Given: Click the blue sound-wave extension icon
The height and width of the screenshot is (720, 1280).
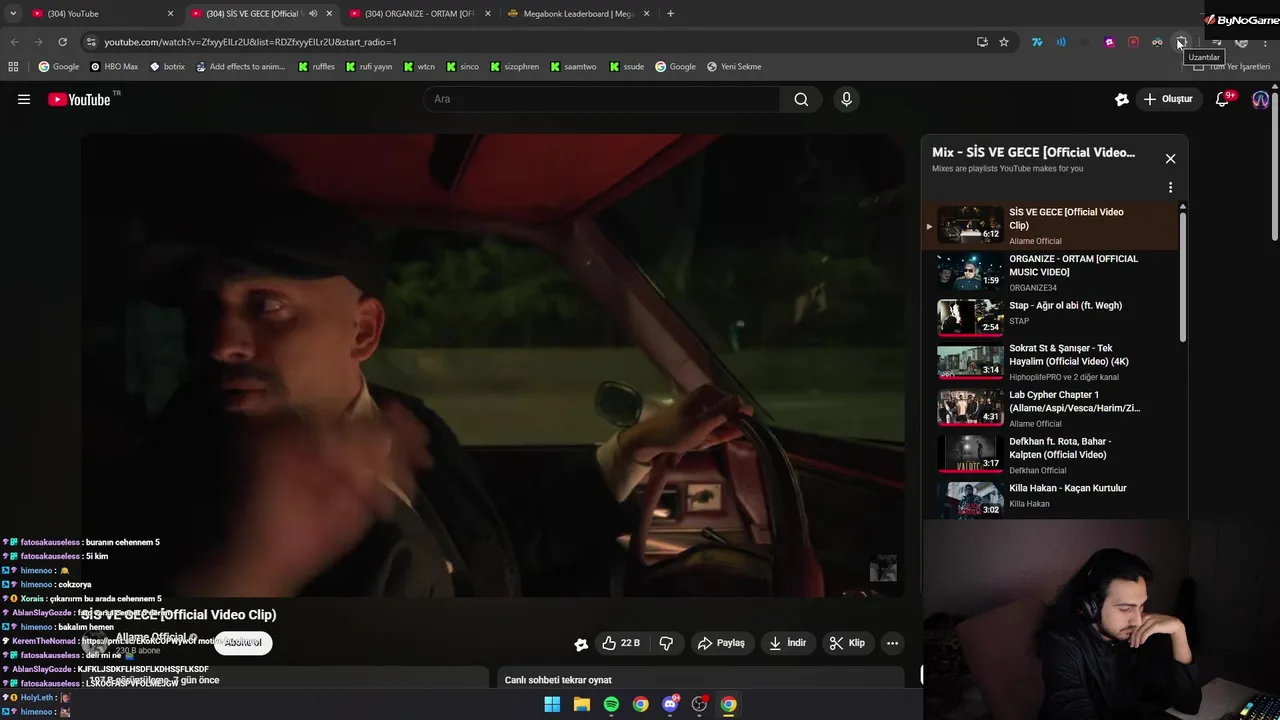Looking at the screenshot, I should pos(1061,42).
